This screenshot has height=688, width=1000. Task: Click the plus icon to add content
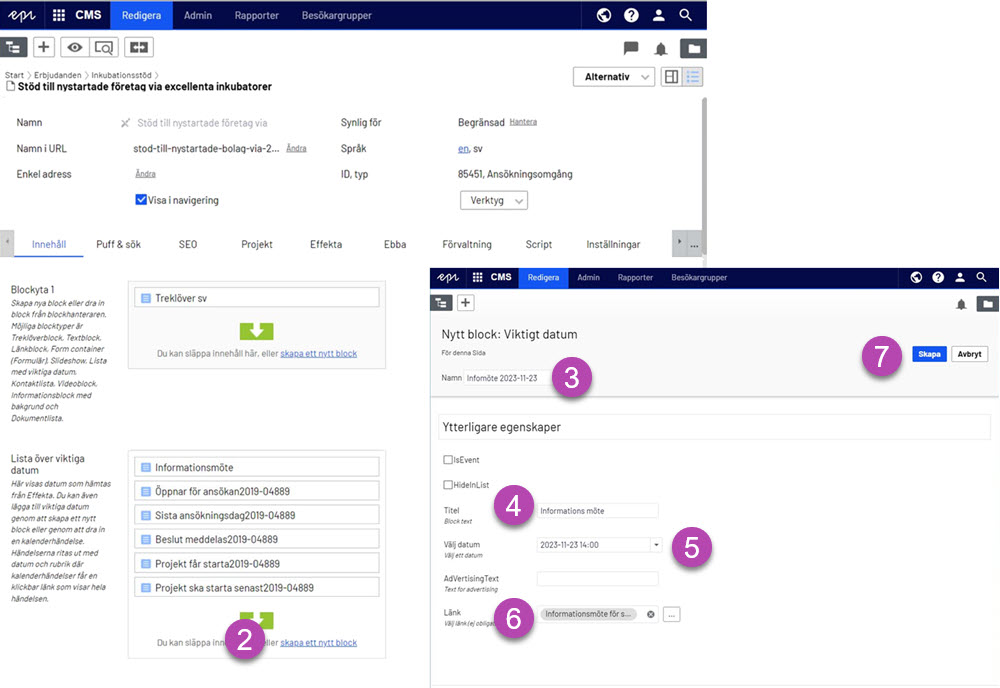tap(44, 47)
